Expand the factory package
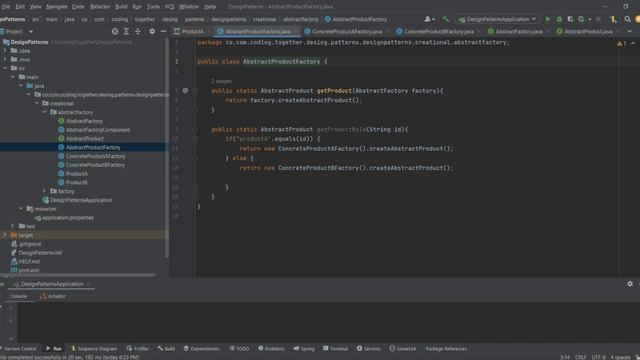The image size is (640, 360). point(44,191)
